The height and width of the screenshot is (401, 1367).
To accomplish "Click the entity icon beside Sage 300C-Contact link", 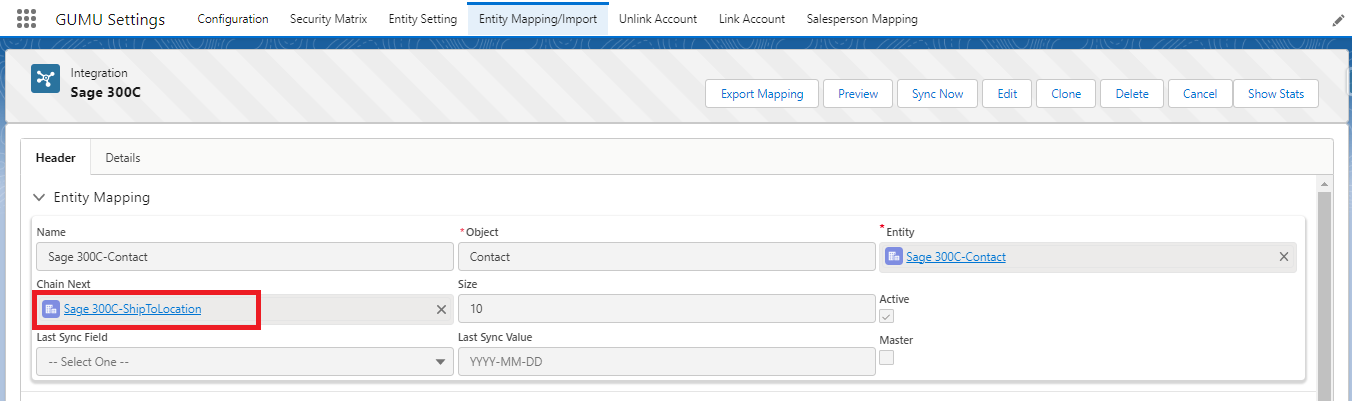I will click(894, 257).
